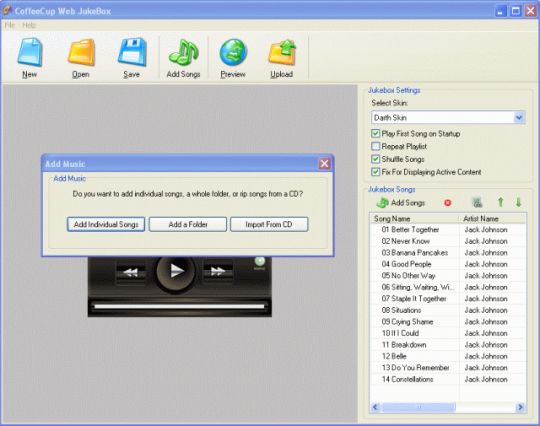Sort by the Artist Name column header
This screenshot has width=540, height=426.
point(493,219)
